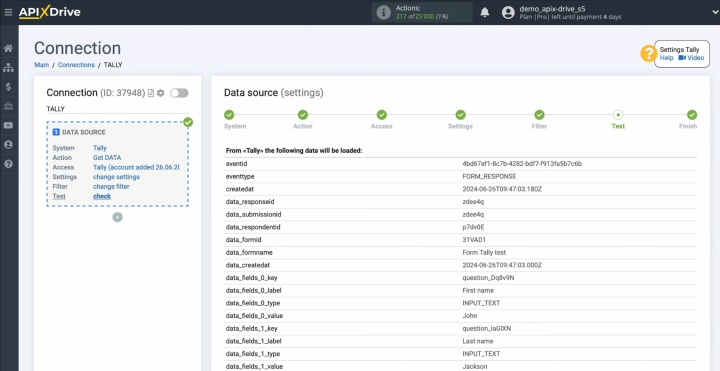Open the dollar billing sidebar icon
This screenshot has width=720, height=371.
click(x=8, y=87)
